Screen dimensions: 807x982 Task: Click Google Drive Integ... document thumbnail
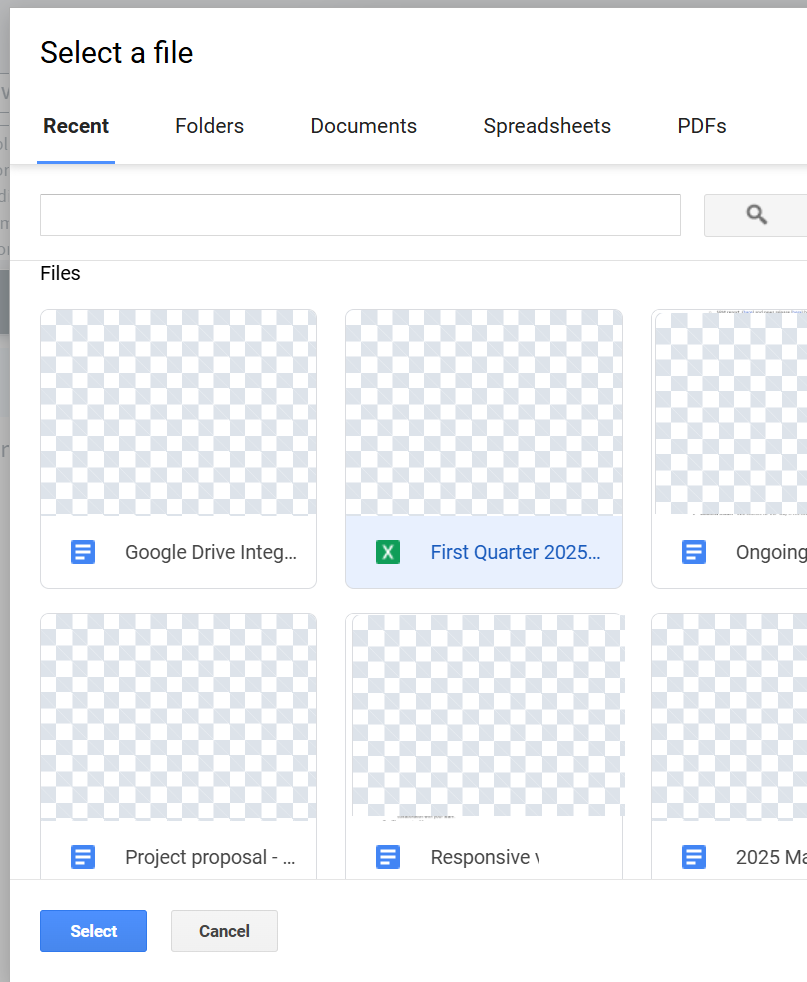coord(178,413)
